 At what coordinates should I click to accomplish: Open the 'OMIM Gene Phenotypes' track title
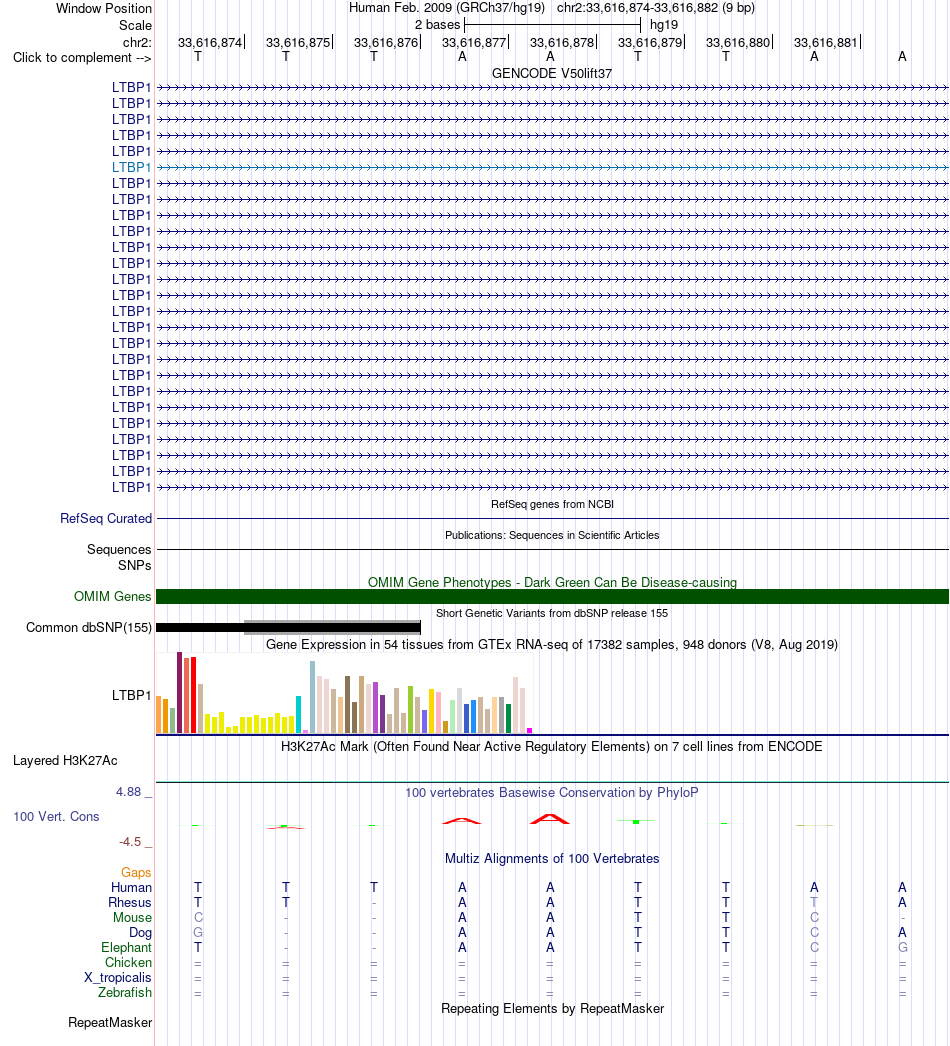click(x=552, y=582)
